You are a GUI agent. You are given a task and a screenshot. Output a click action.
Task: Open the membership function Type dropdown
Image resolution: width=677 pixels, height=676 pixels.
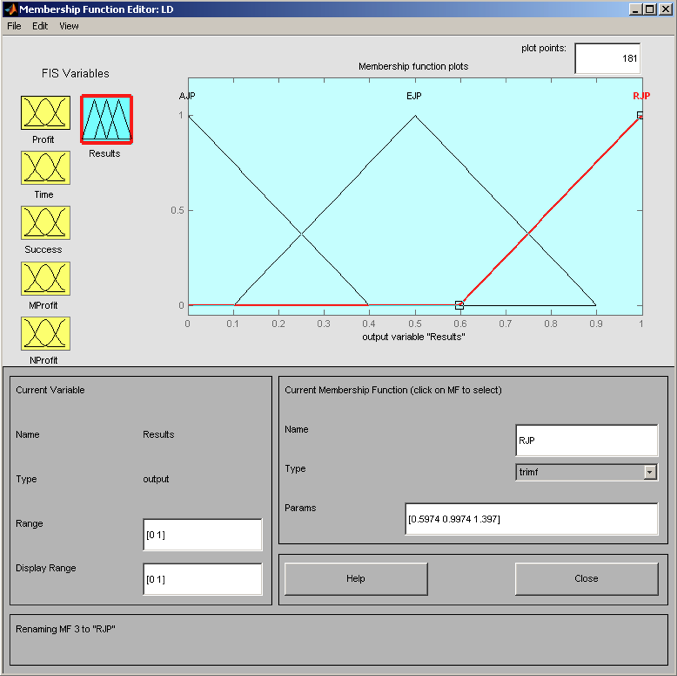click(586, 472)
